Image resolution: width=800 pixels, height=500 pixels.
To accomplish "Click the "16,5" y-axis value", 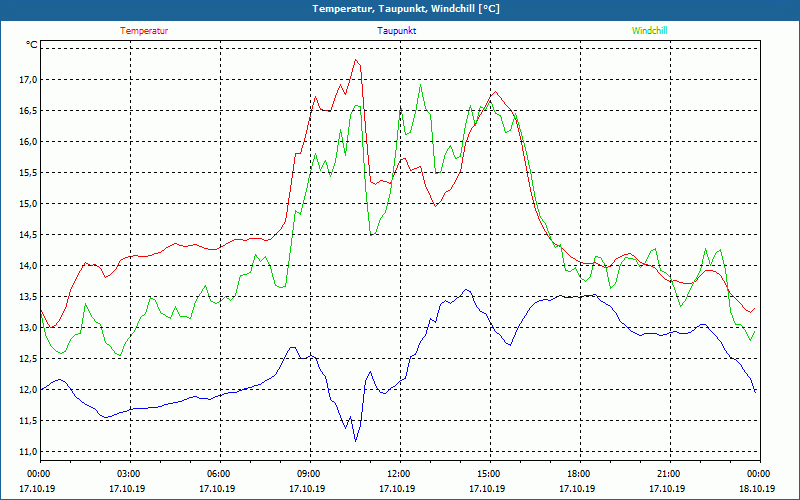I will (28, 111).
